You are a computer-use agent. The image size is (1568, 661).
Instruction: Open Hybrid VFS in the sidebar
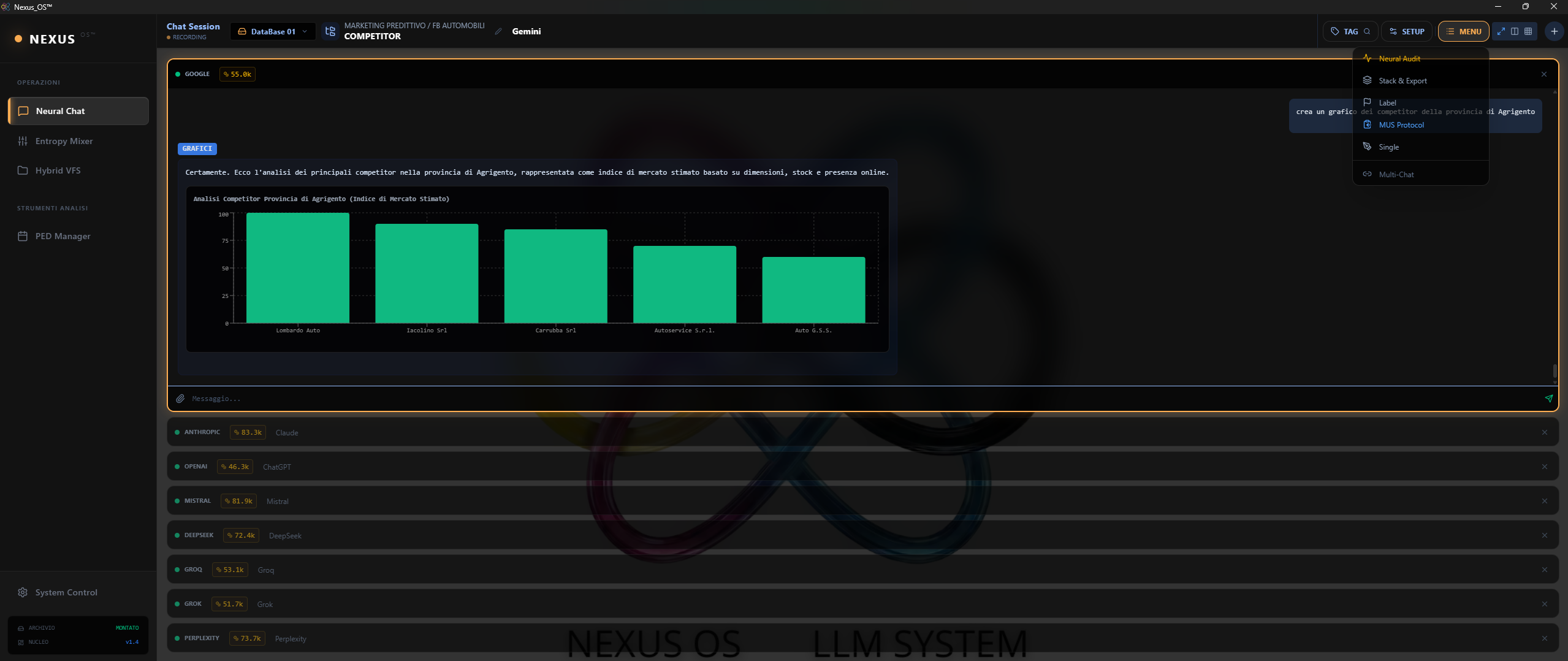click(78, 170)
